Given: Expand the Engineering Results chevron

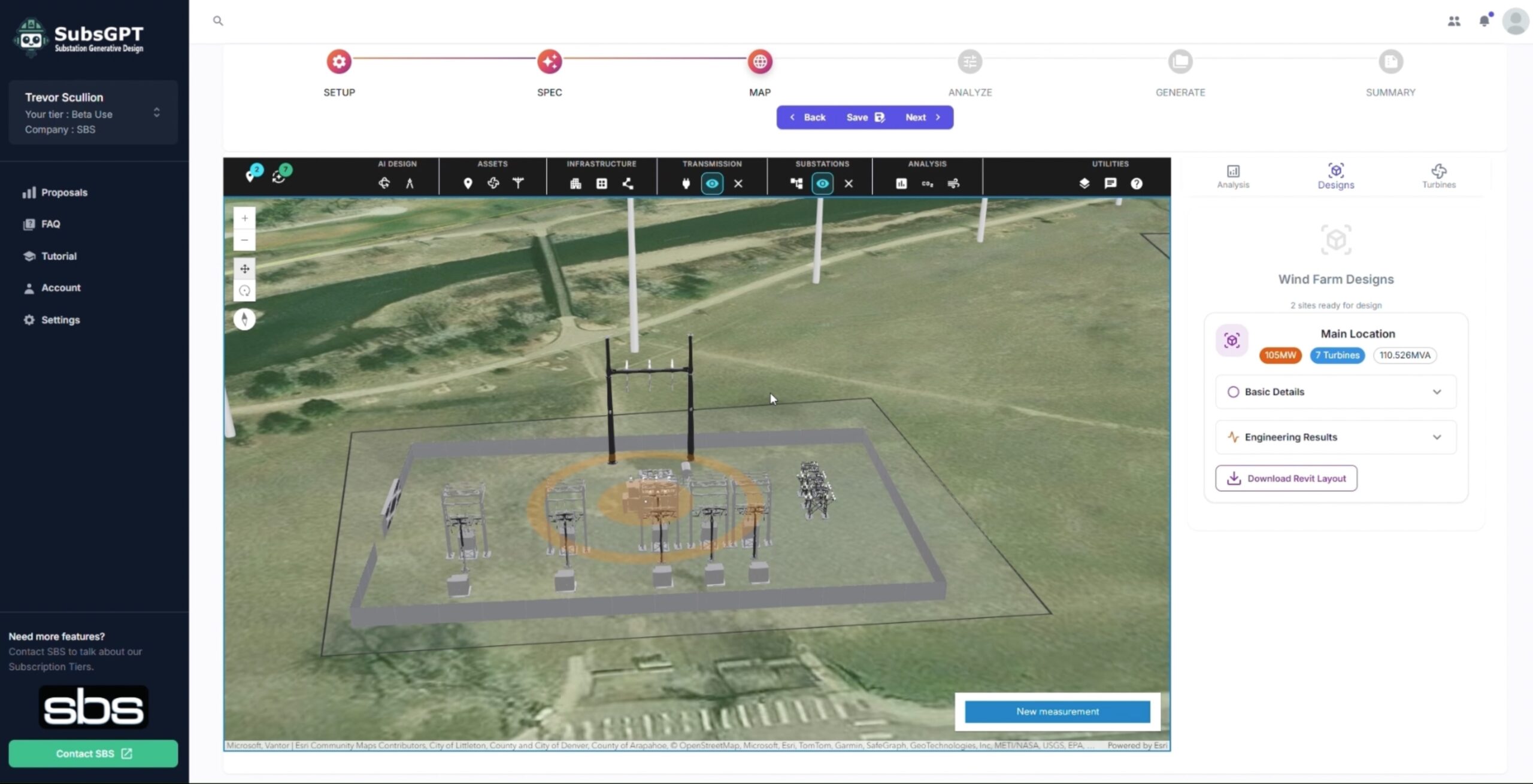Looking at the screenshot, I should click(x=1437, y=437).
